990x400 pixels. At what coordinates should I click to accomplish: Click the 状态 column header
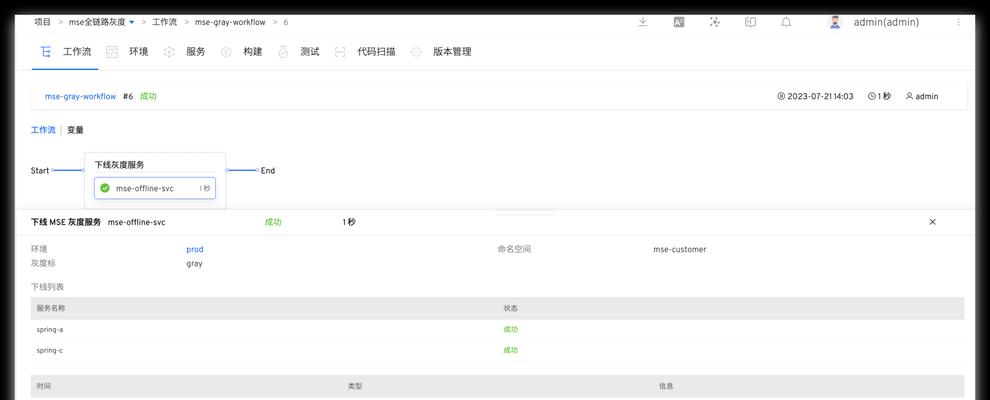tap(510, 309)
